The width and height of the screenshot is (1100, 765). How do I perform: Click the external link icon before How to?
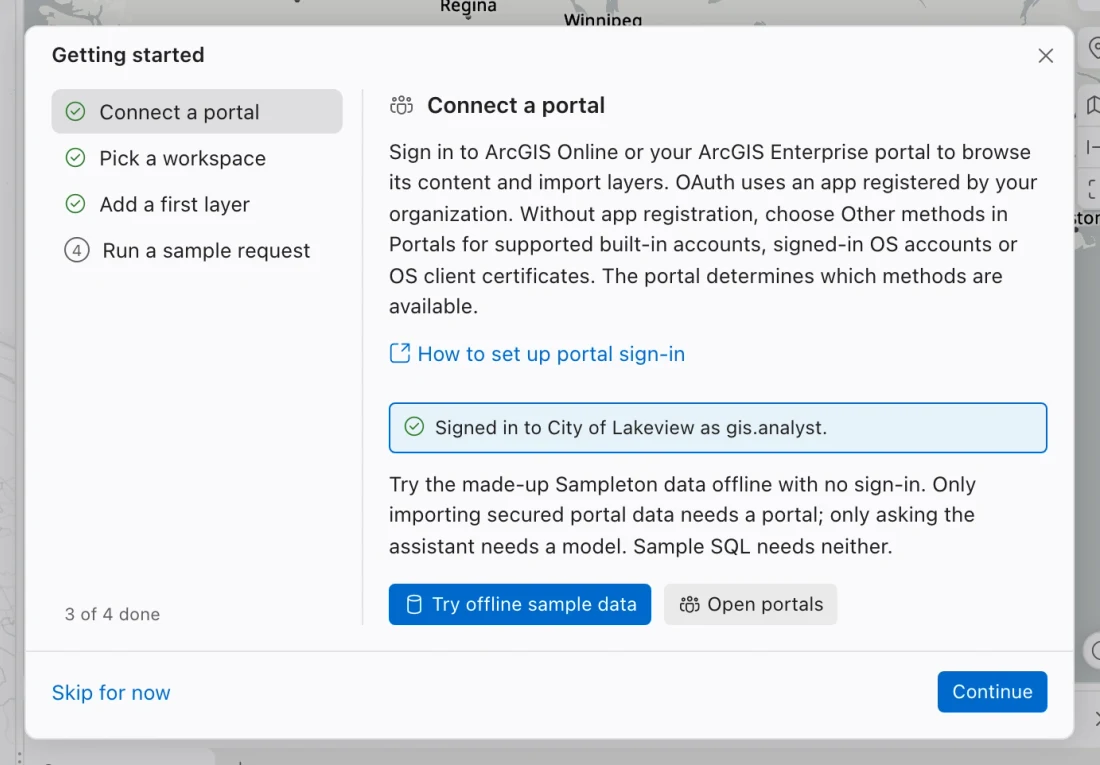pyautogui.click(x=400, y=353)
